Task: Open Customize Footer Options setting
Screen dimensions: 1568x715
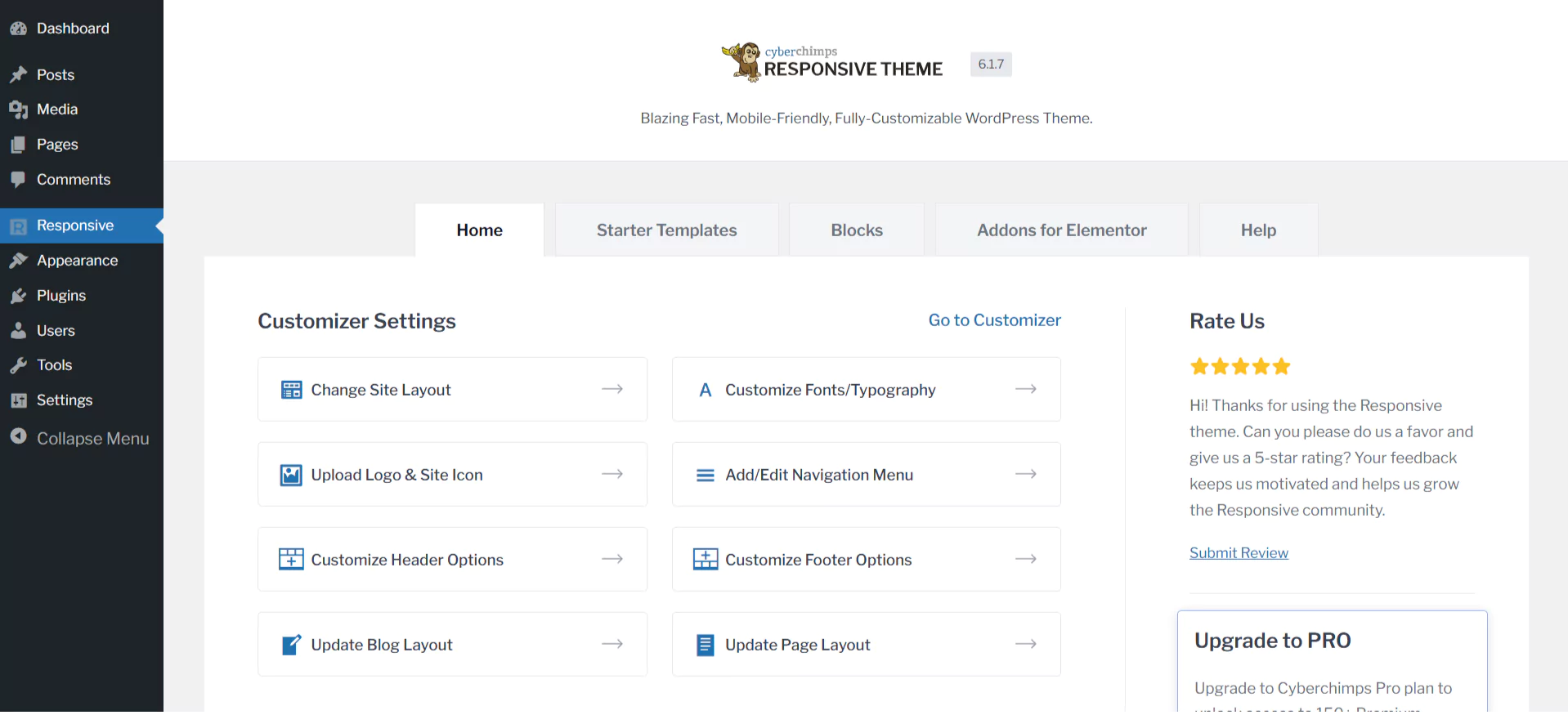Action: coord(867,559)
